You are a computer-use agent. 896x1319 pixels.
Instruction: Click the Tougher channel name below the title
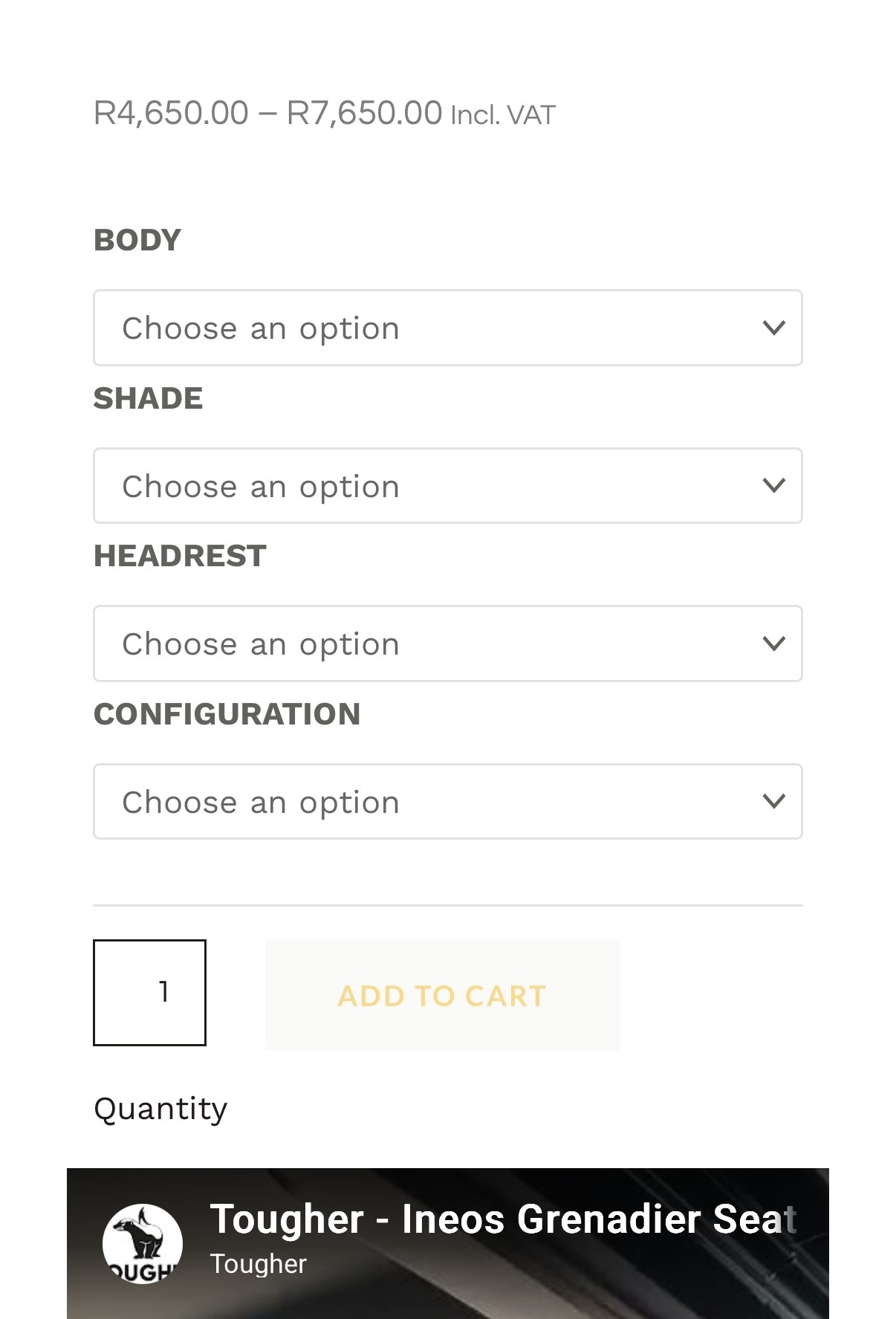[x=258, y=1264]
